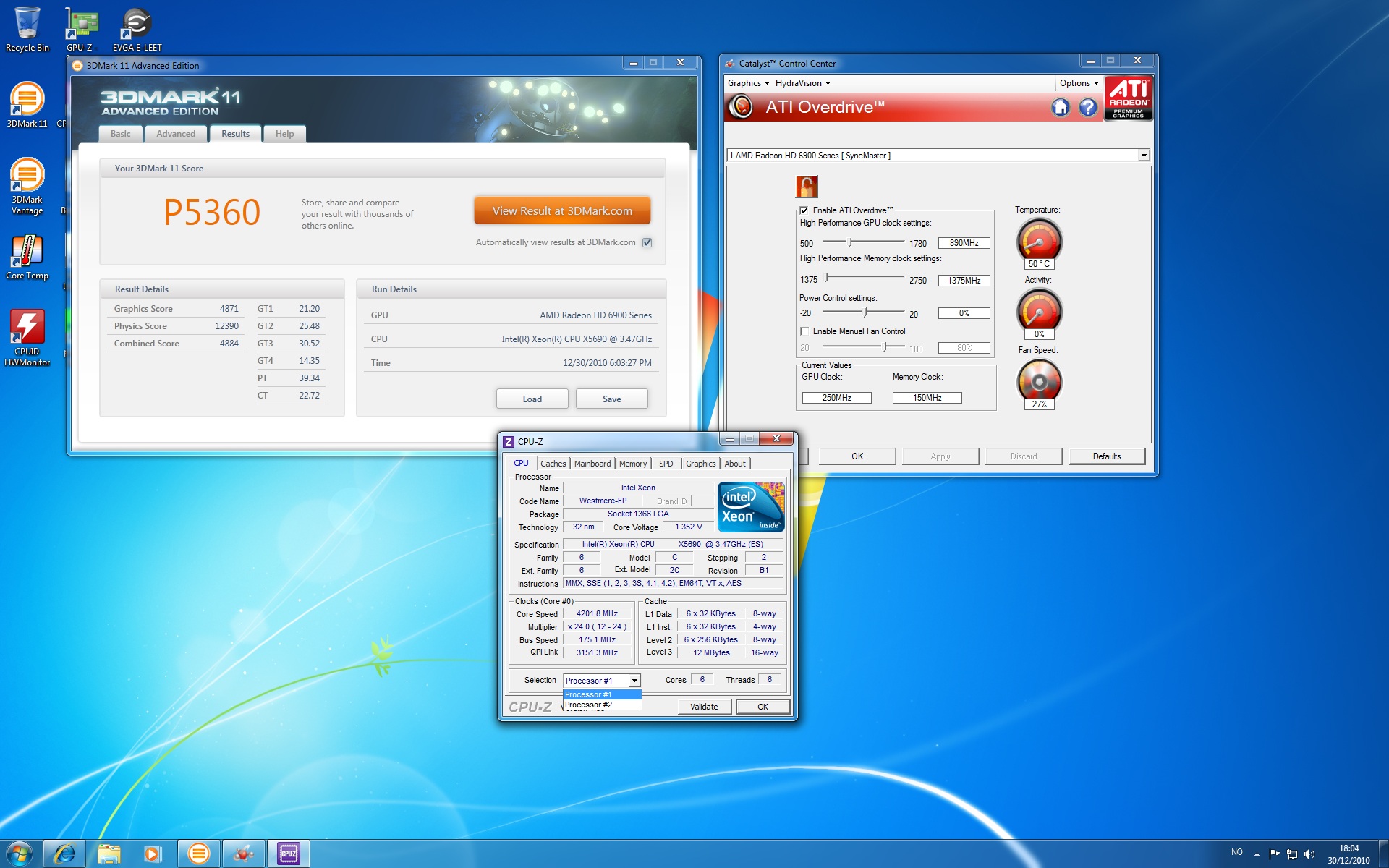
Task: Open Catalyst help question mark icon
Action: pyautogui.click(x=1087, y=108)
